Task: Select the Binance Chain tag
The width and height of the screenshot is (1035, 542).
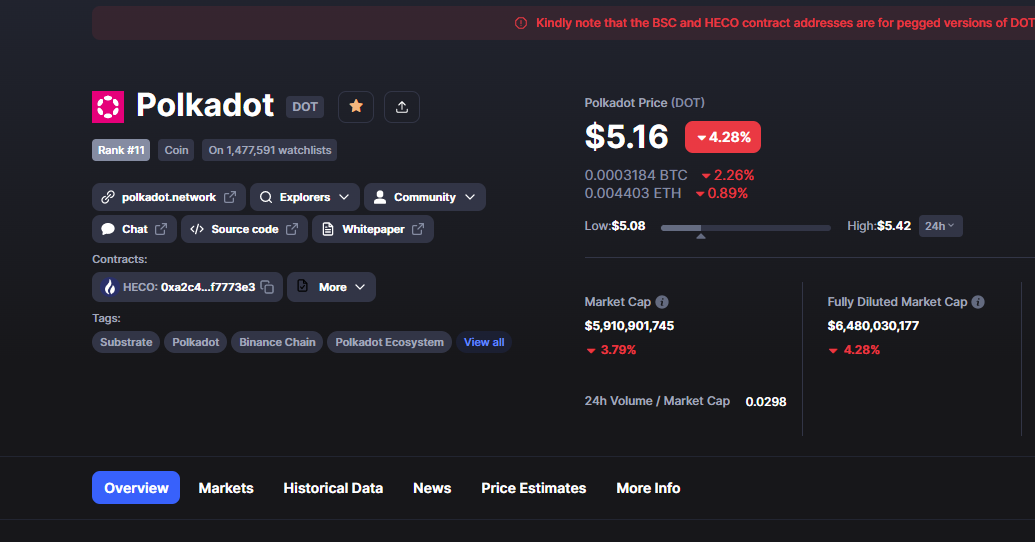Action: (x=277, y=342)
